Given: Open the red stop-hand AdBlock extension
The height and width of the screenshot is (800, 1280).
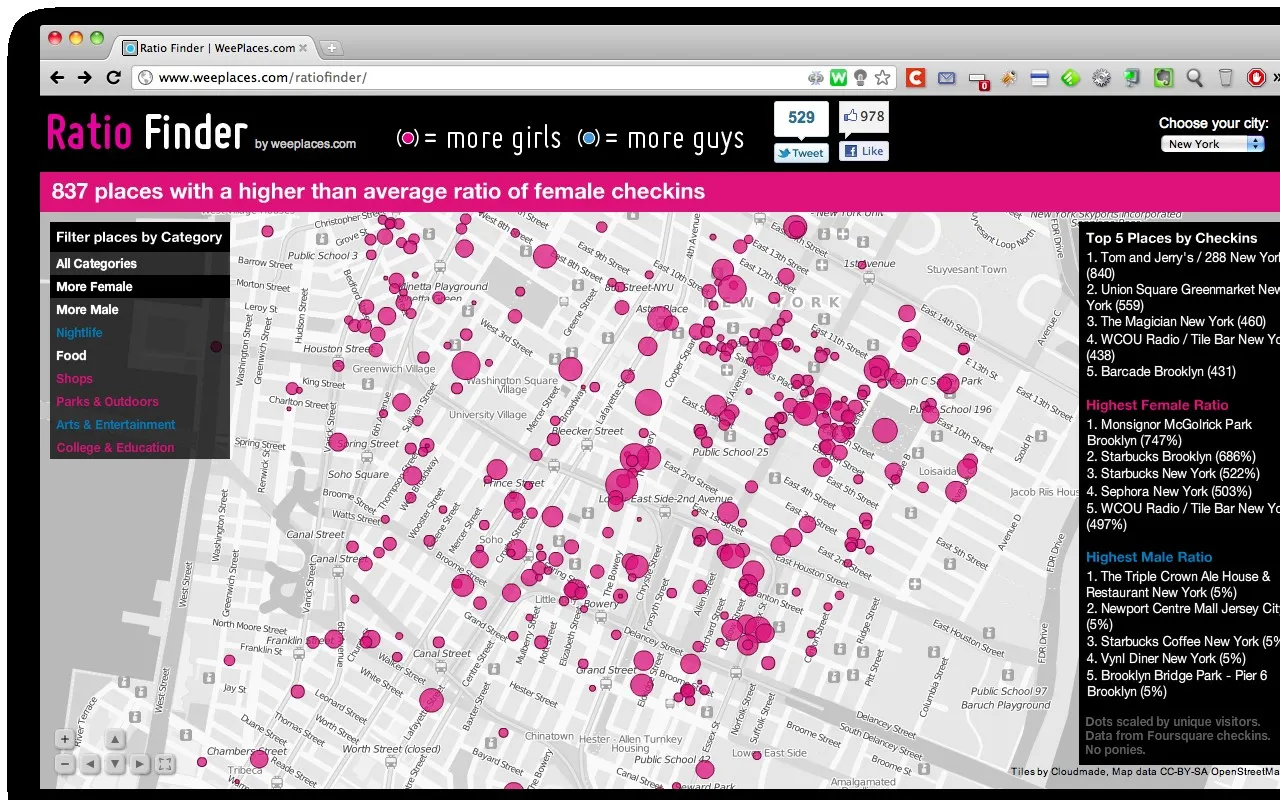Looking at the screenshot, I should [1256, 77].
